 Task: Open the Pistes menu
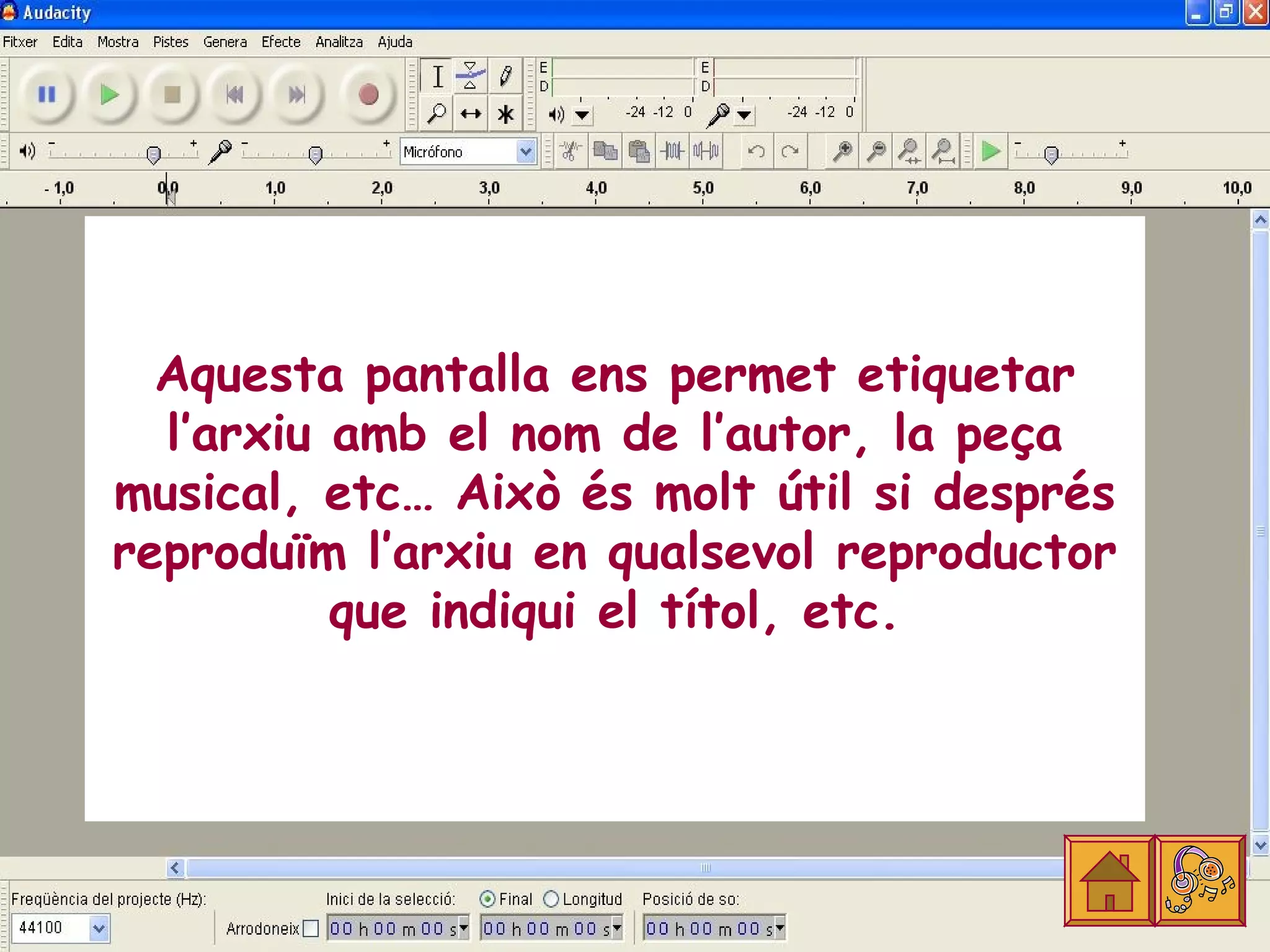pyautogui.click(x=171, y=42)
